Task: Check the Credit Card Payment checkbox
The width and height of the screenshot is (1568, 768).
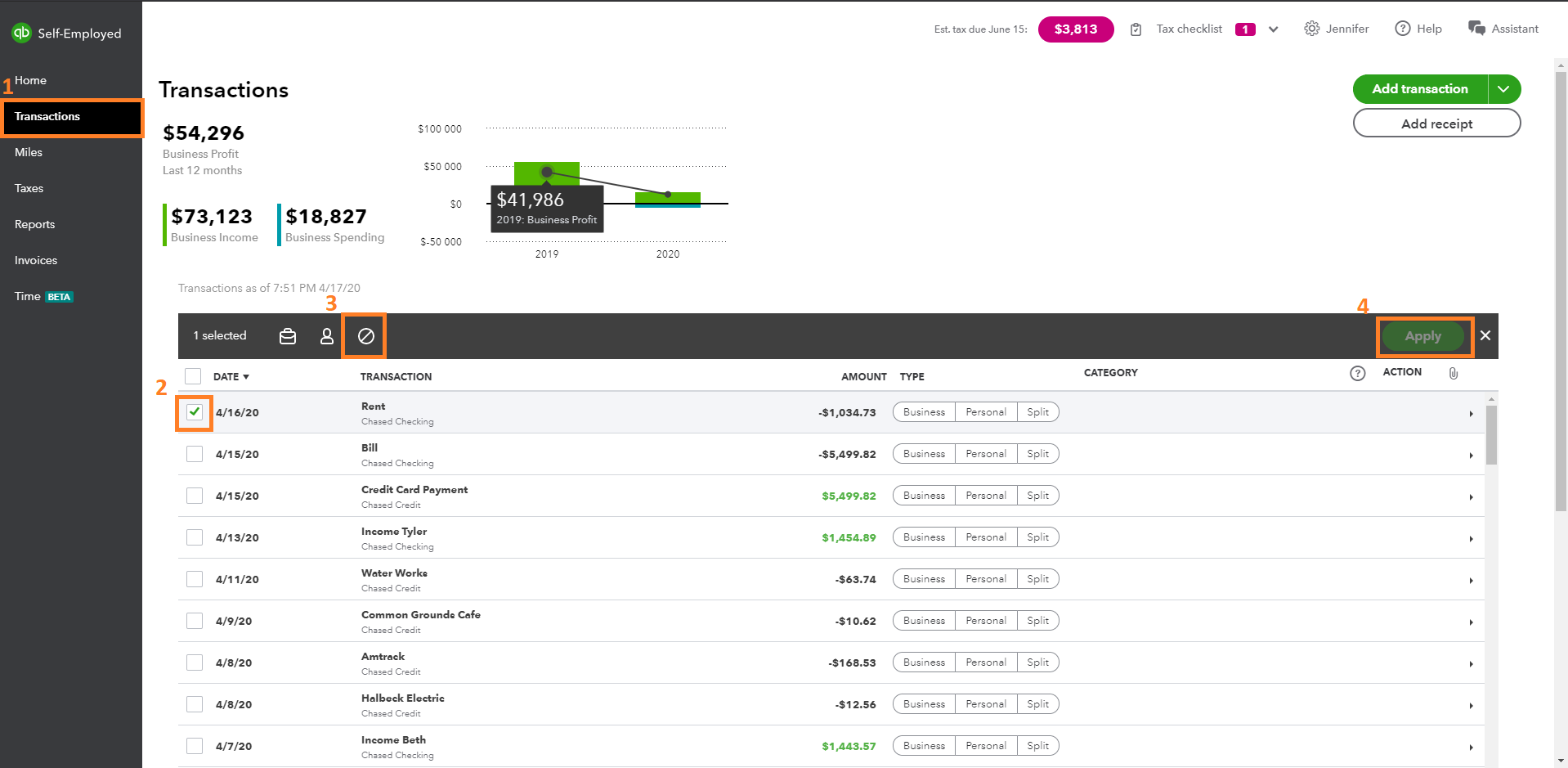Action: point(195,496)
